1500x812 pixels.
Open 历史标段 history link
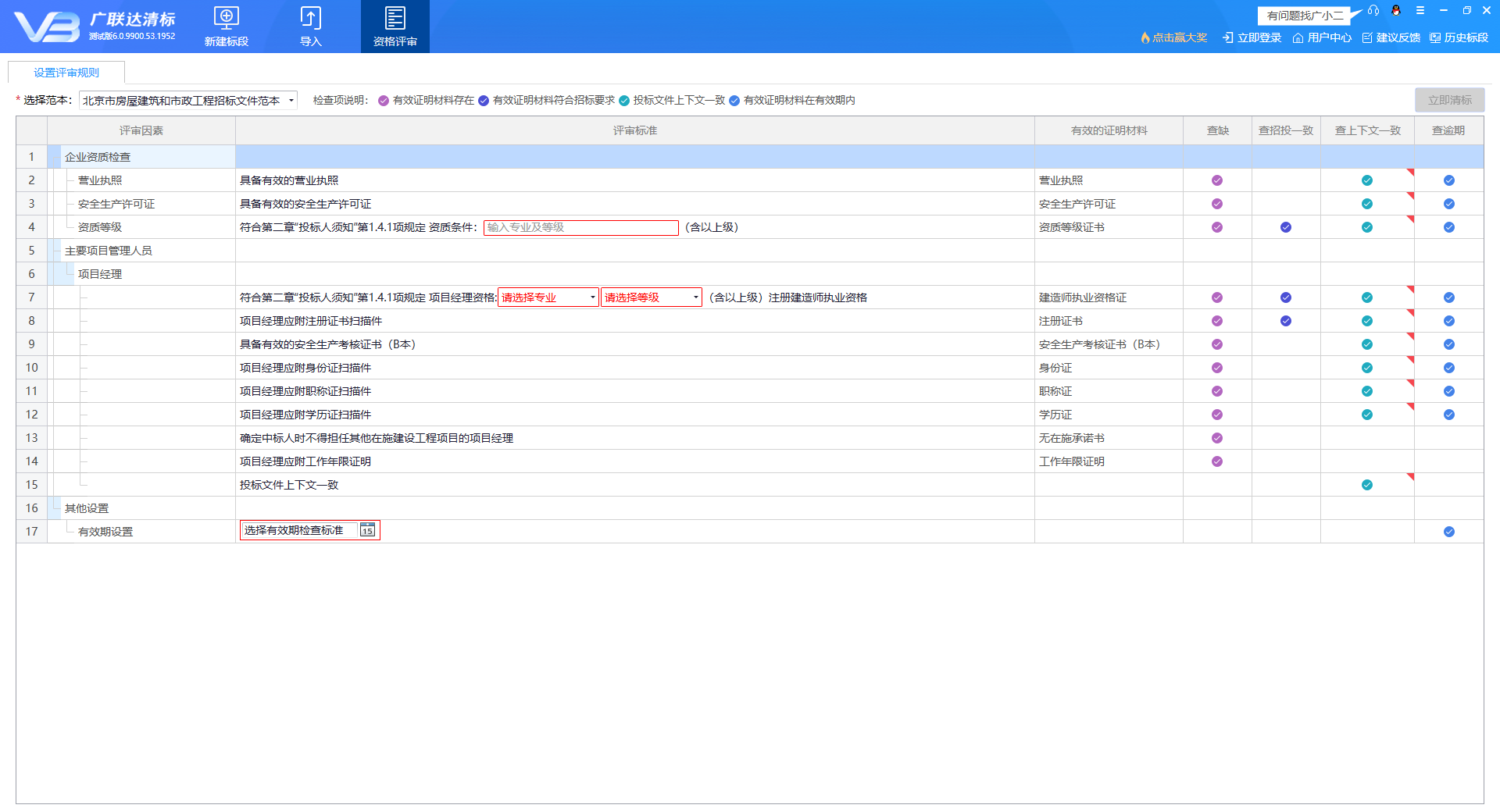coord(1459,37)
